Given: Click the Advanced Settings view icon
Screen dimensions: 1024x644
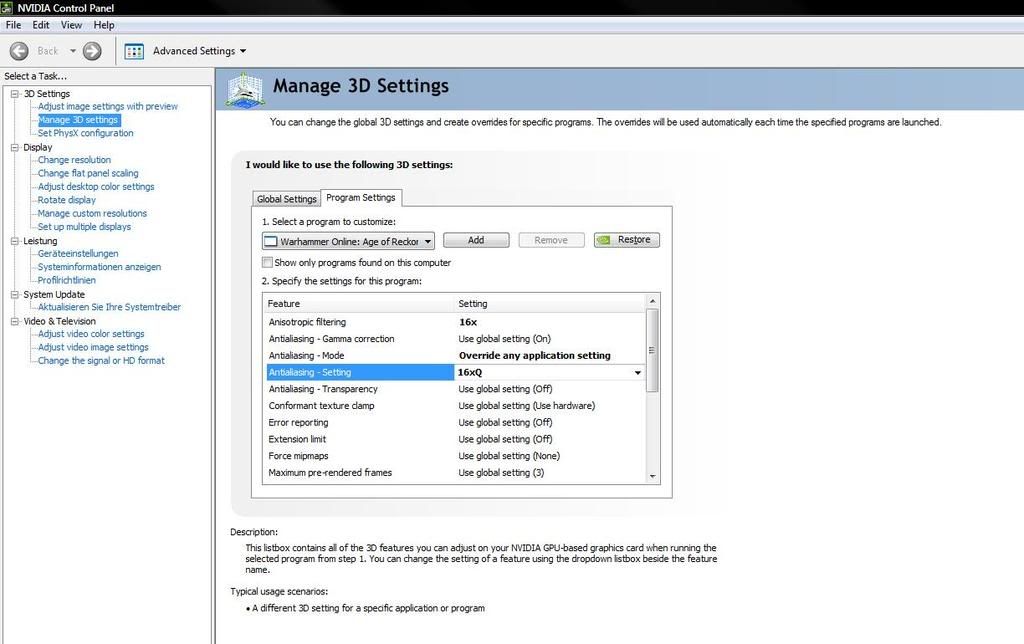Looking at the screenshot, I should [x=135, y=51].
